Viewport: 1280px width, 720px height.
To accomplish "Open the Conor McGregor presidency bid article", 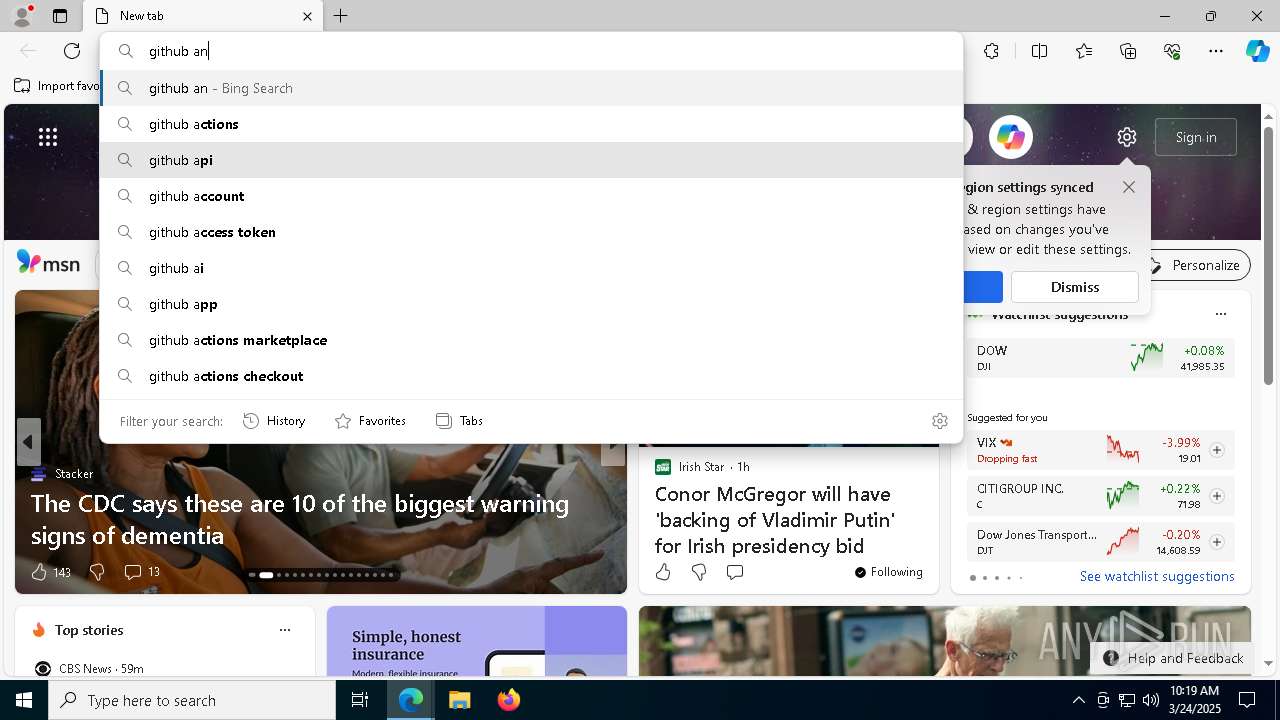I will (775, 520).
